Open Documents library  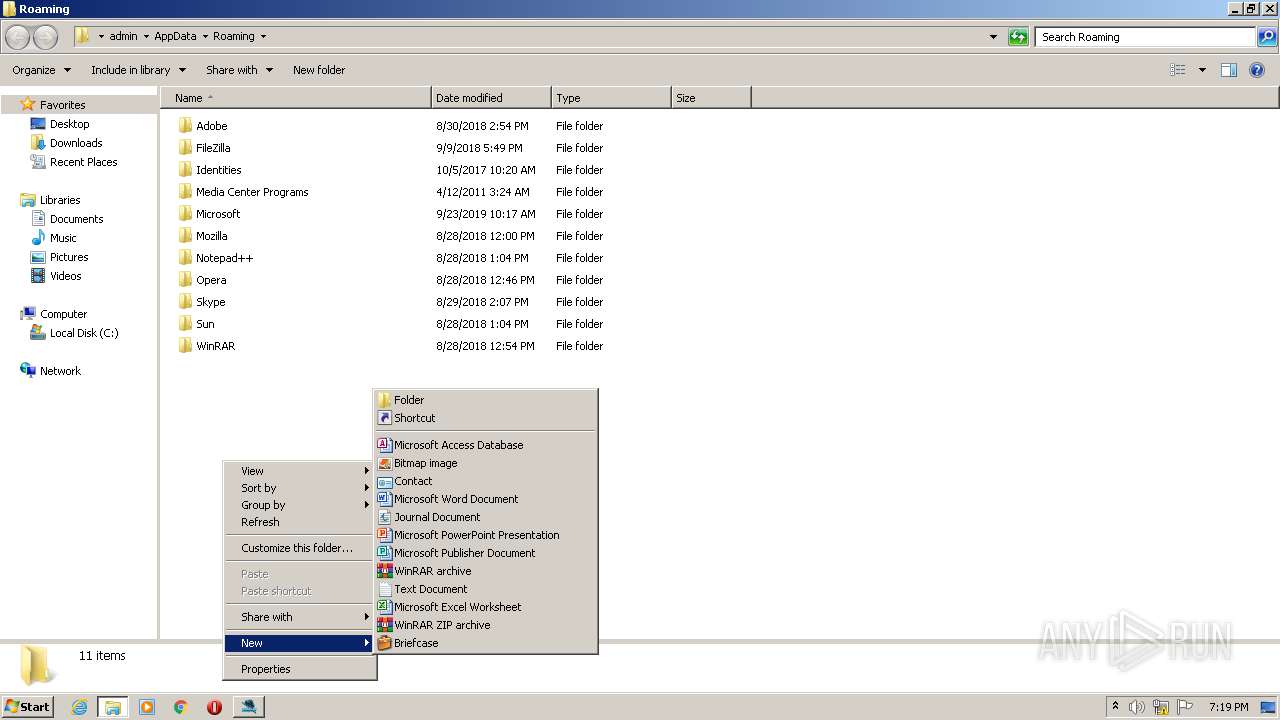pos(76,219)
